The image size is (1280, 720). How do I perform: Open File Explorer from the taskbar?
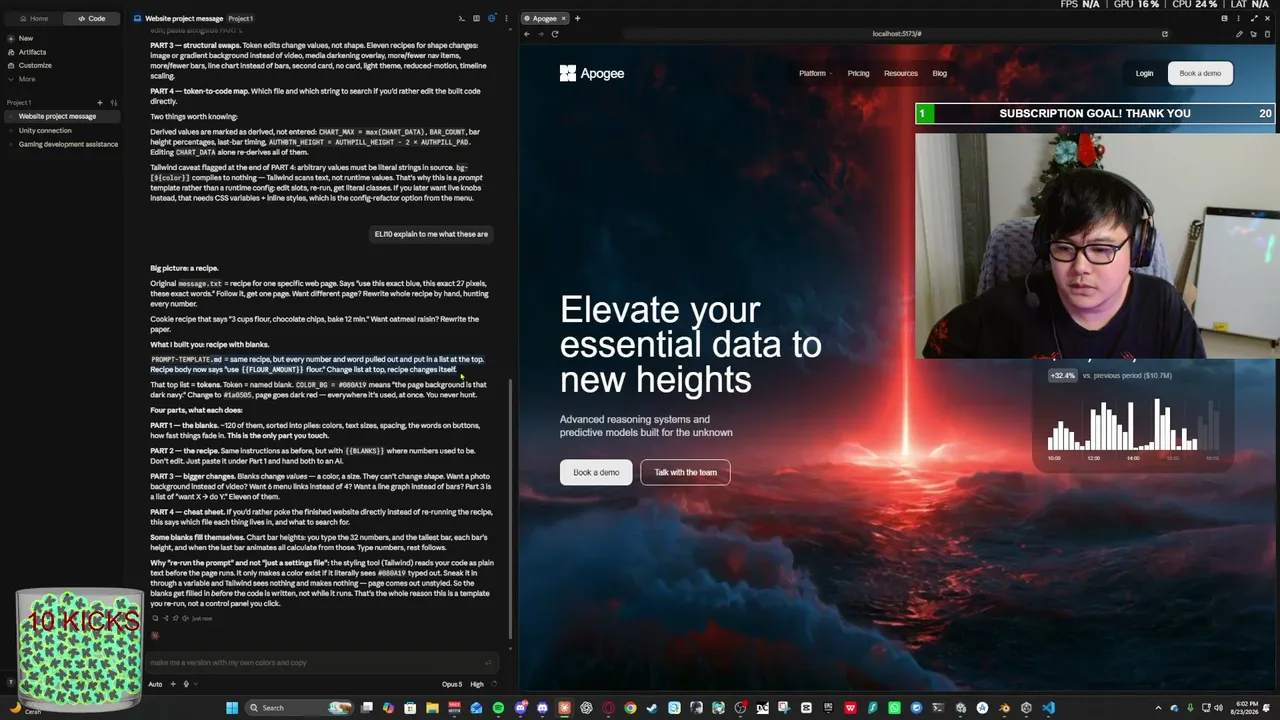[432, 708]
